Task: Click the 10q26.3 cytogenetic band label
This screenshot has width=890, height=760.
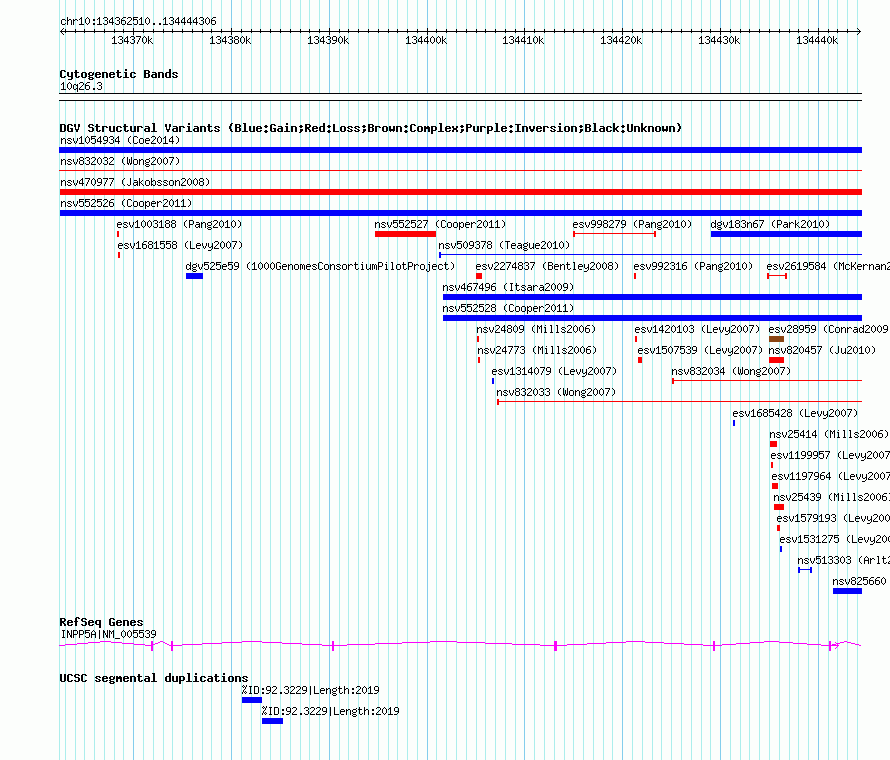Action: 81,86
